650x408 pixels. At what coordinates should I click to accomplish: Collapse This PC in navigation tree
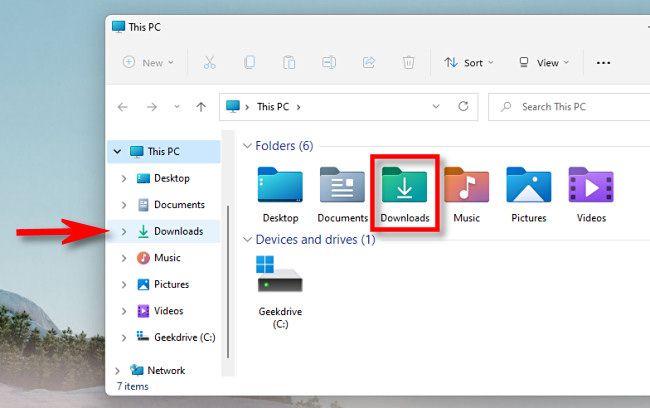117,152
